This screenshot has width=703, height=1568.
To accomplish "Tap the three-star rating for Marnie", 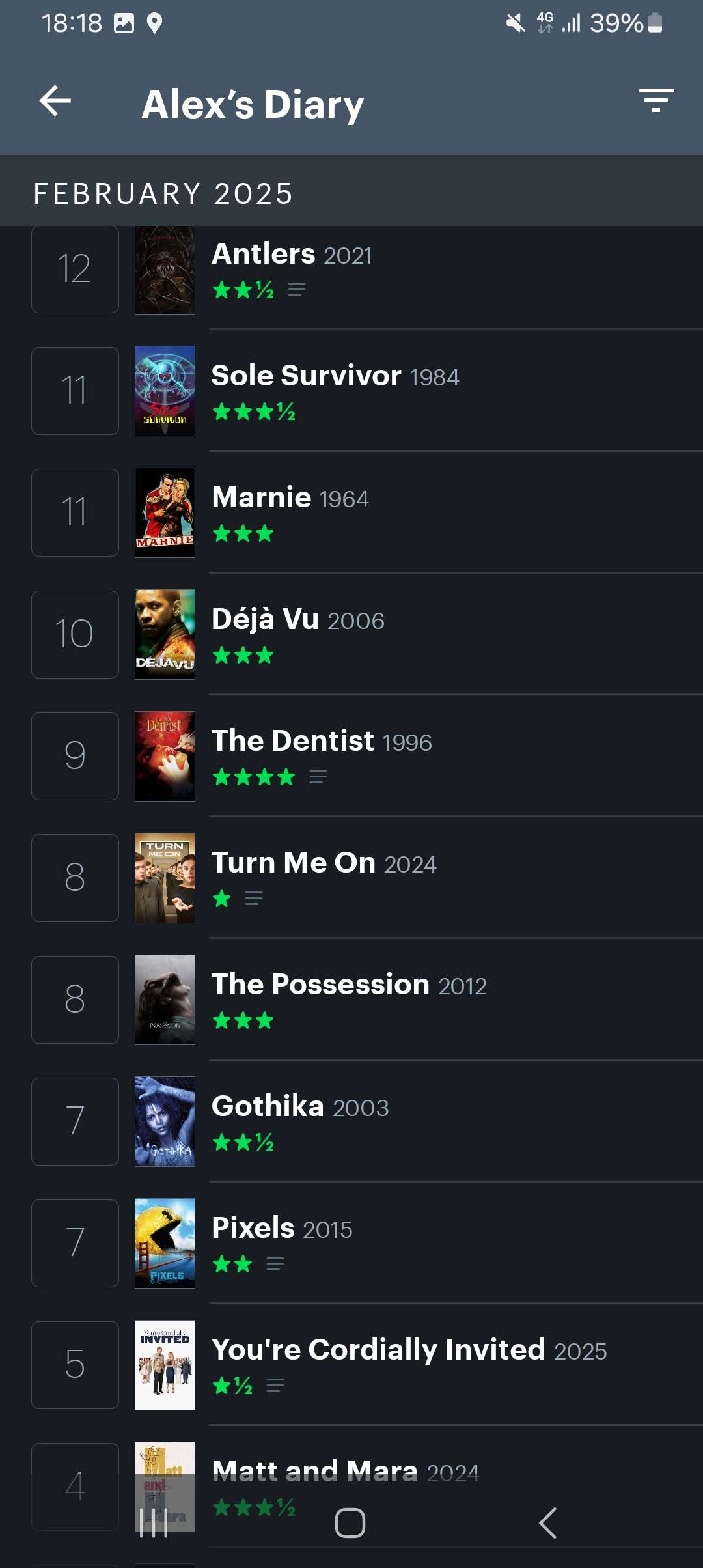I will pyautogui.click(x=243, y=534).
